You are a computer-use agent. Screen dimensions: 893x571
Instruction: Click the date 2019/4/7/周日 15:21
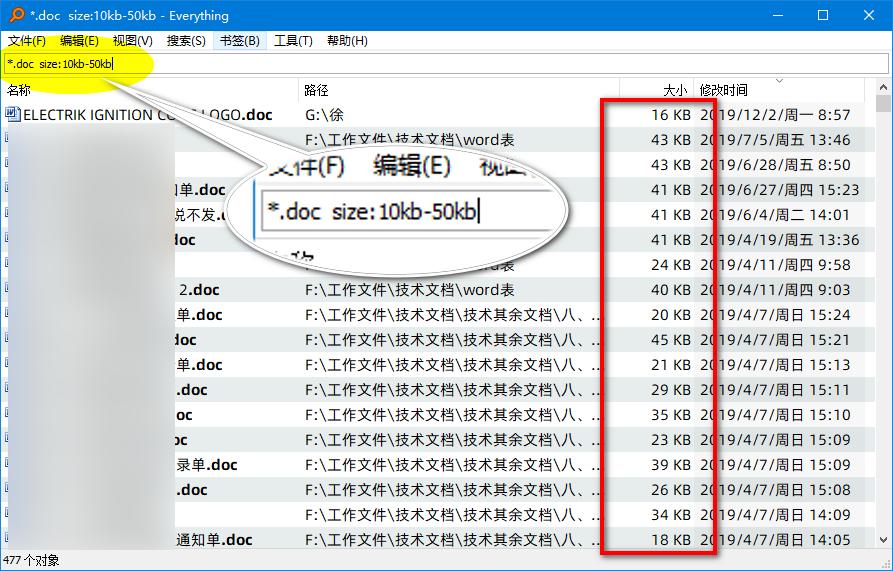coord(775,340)
